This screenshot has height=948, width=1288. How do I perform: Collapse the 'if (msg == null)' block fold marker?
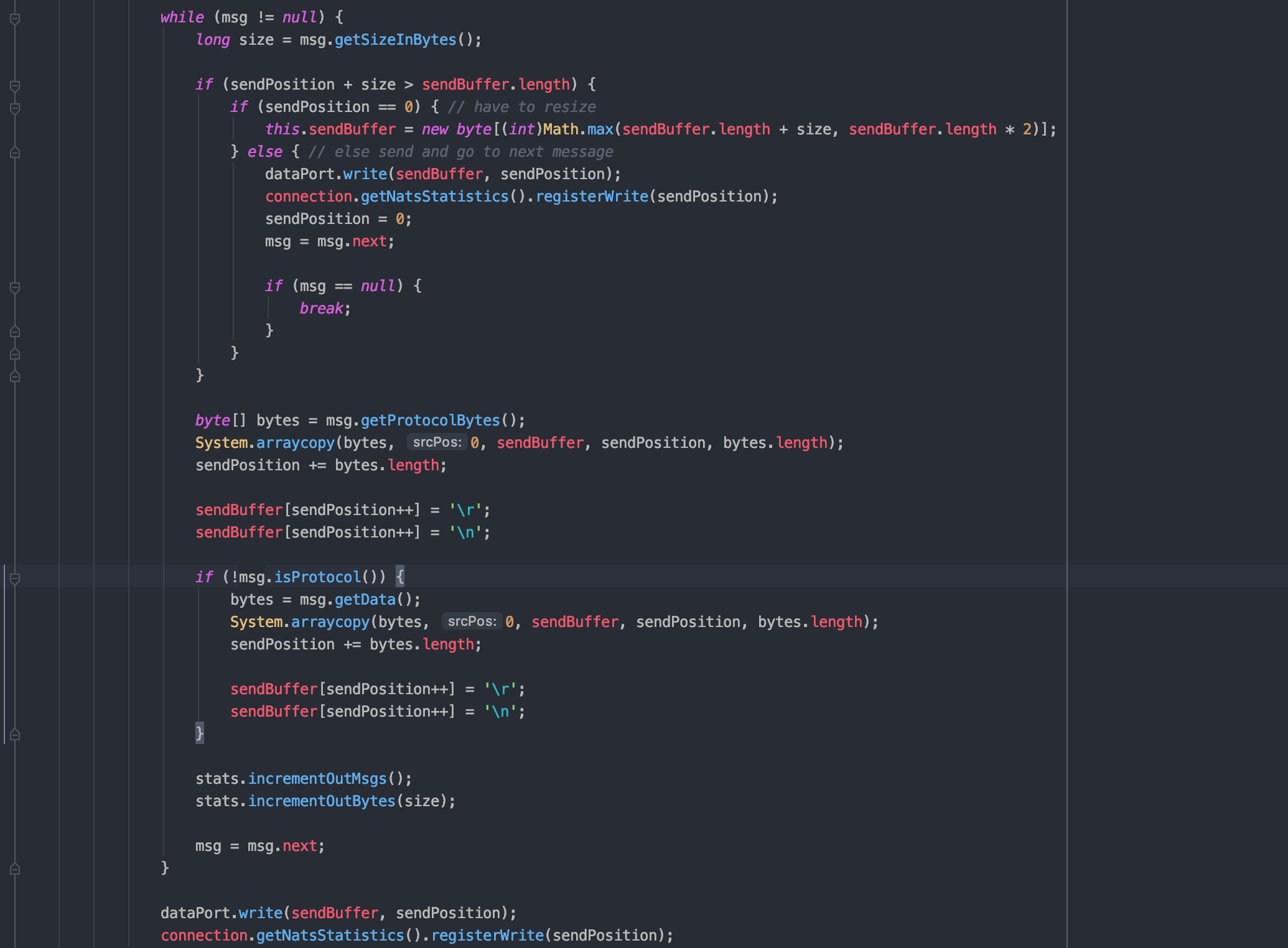pos(15,287)
